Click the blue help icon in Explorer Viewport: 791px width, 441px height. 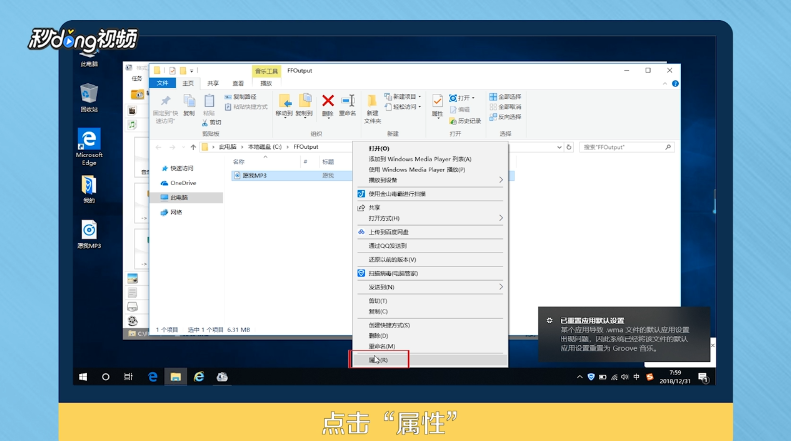[675, 84]
